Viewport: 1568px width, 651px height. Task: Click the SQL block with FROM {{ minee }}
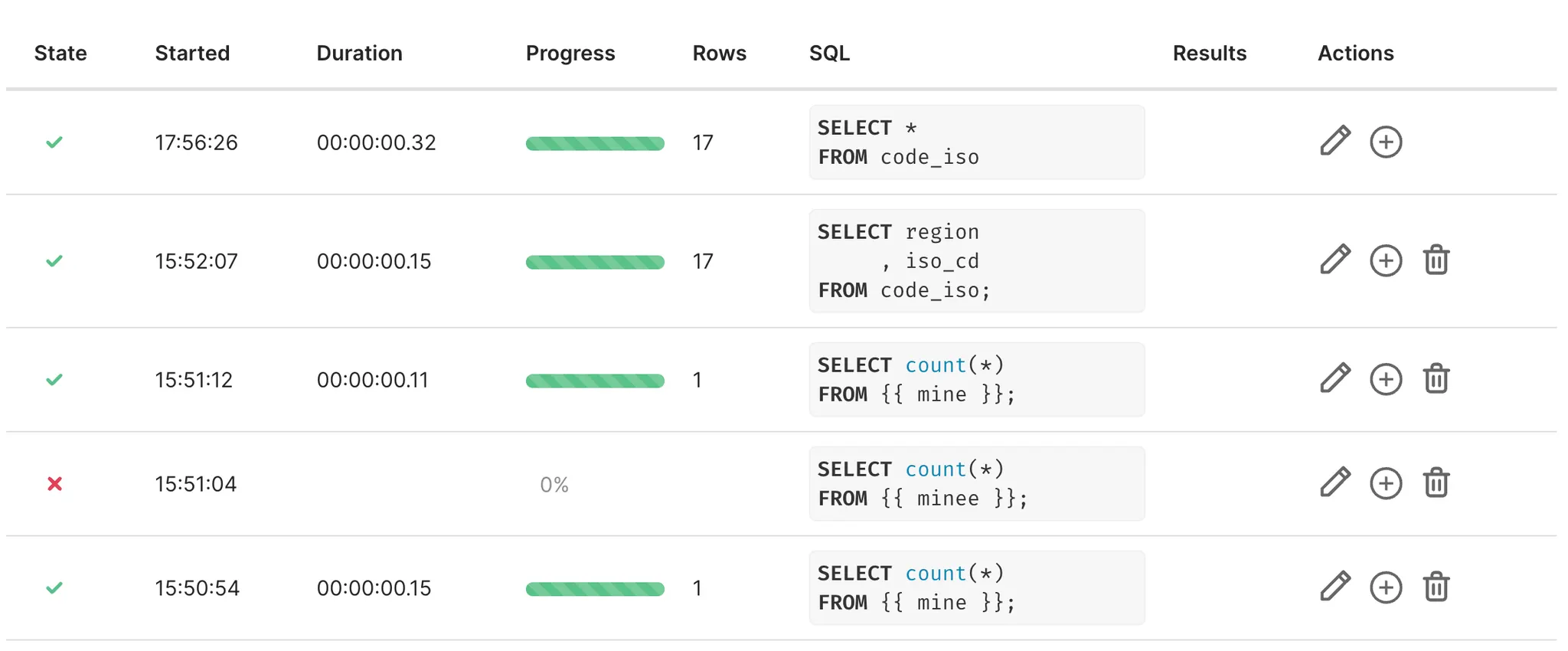[976, 484]
